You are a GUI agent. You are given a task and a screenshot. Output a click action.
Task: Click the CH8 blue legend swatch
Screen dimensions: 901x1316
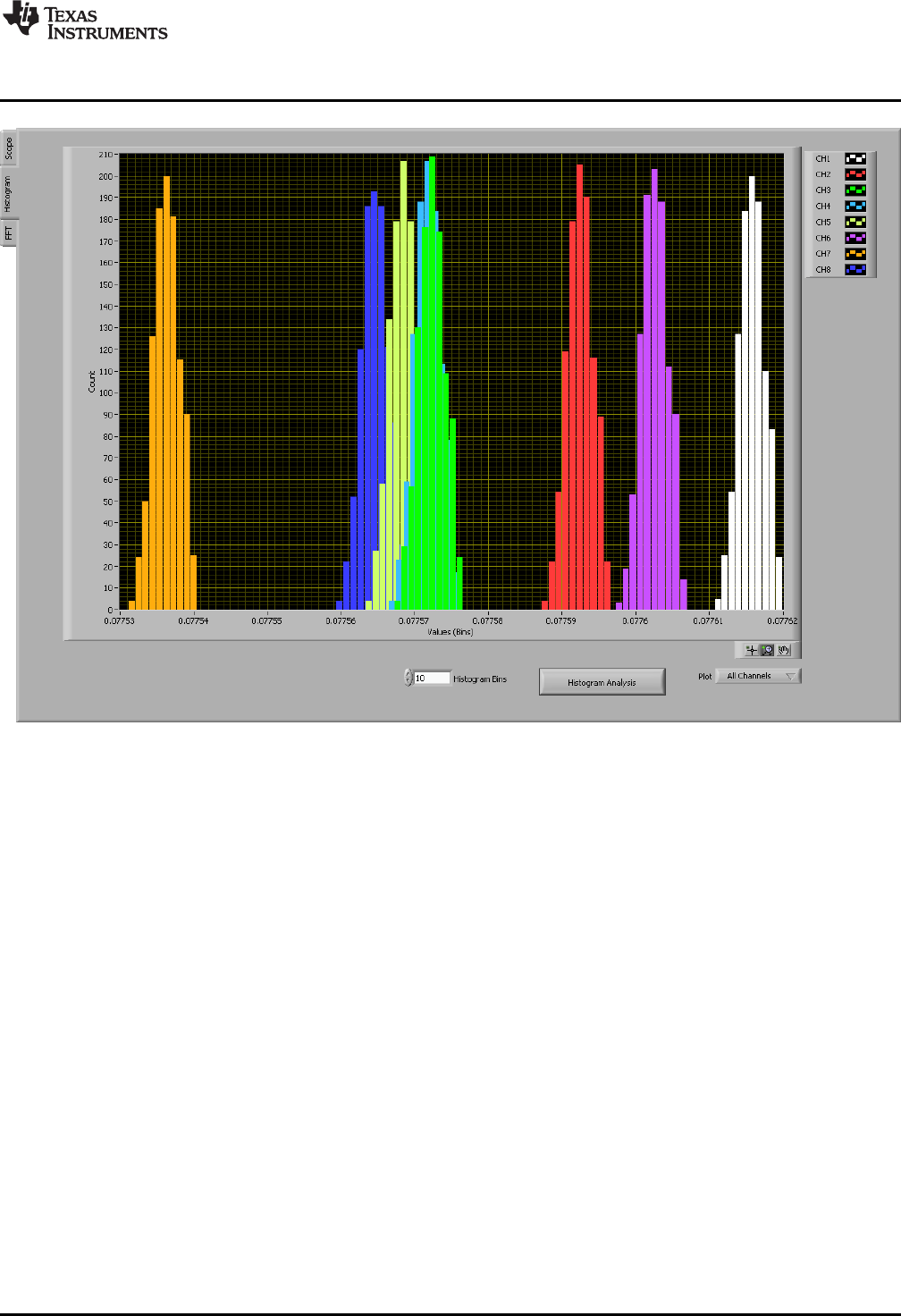tap(855, 269)
